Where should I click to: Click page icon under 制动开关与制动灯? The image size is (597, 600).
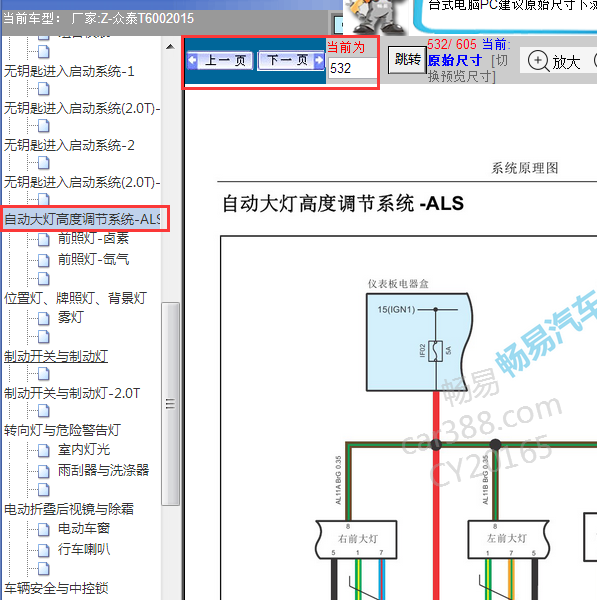pyautogui.click(x=44, y=373)
